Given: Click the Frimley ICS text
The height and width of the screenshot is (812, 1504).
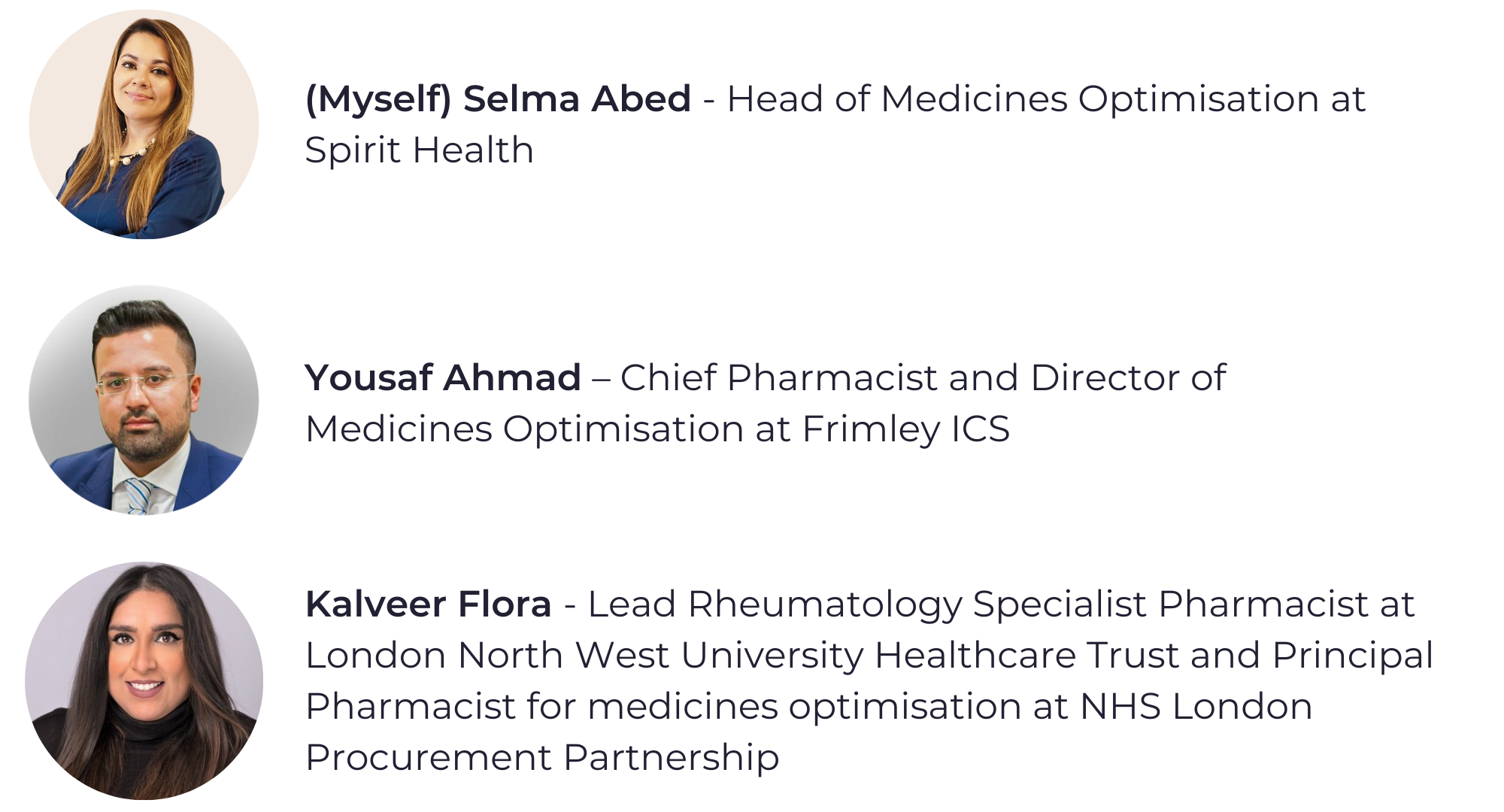Looking at the screenshot, I should 906,430.
